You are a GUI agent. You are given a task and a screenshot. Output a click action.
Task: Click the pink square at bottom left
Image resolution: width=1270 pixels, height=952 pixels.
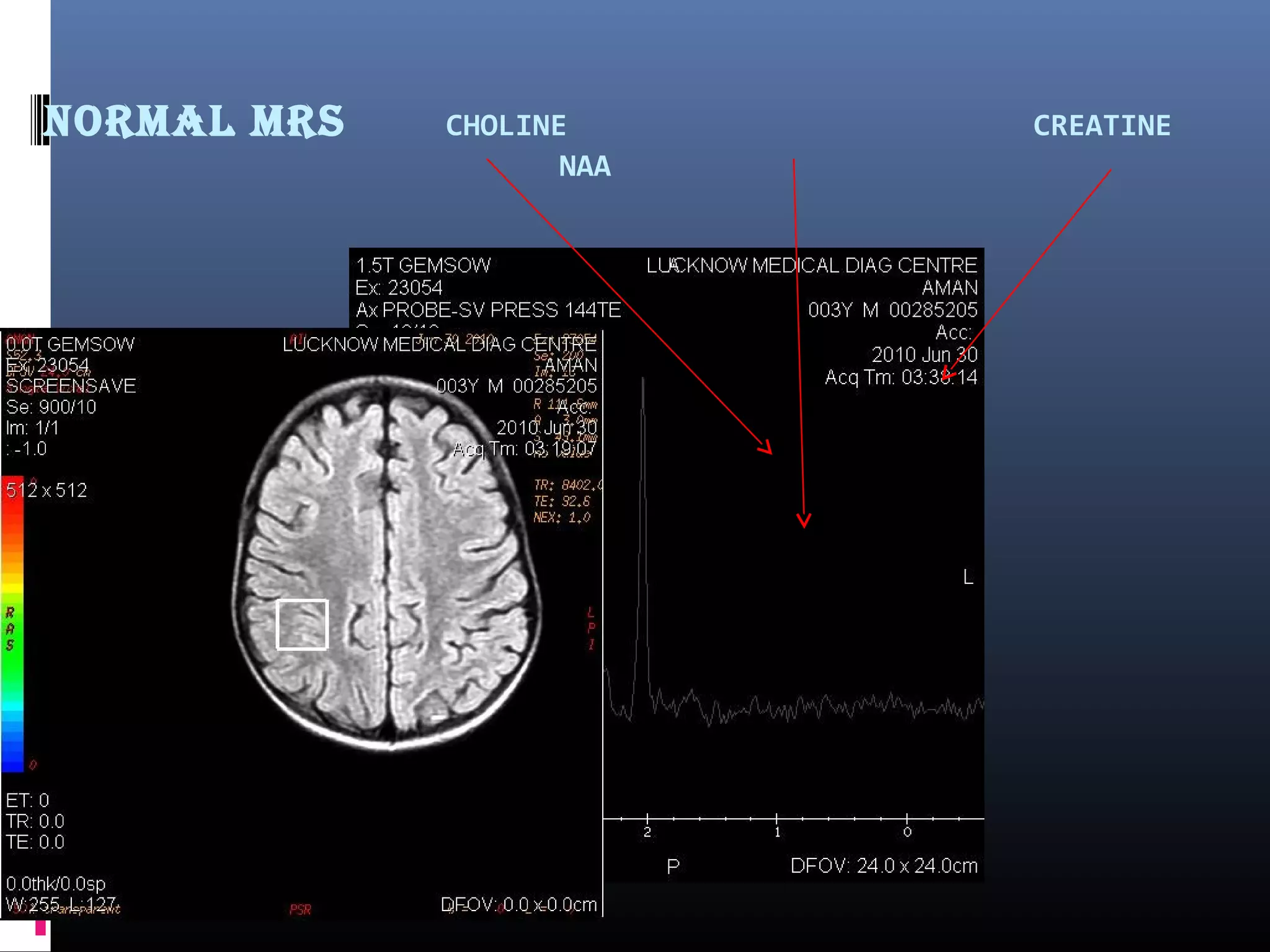(41, 928)
